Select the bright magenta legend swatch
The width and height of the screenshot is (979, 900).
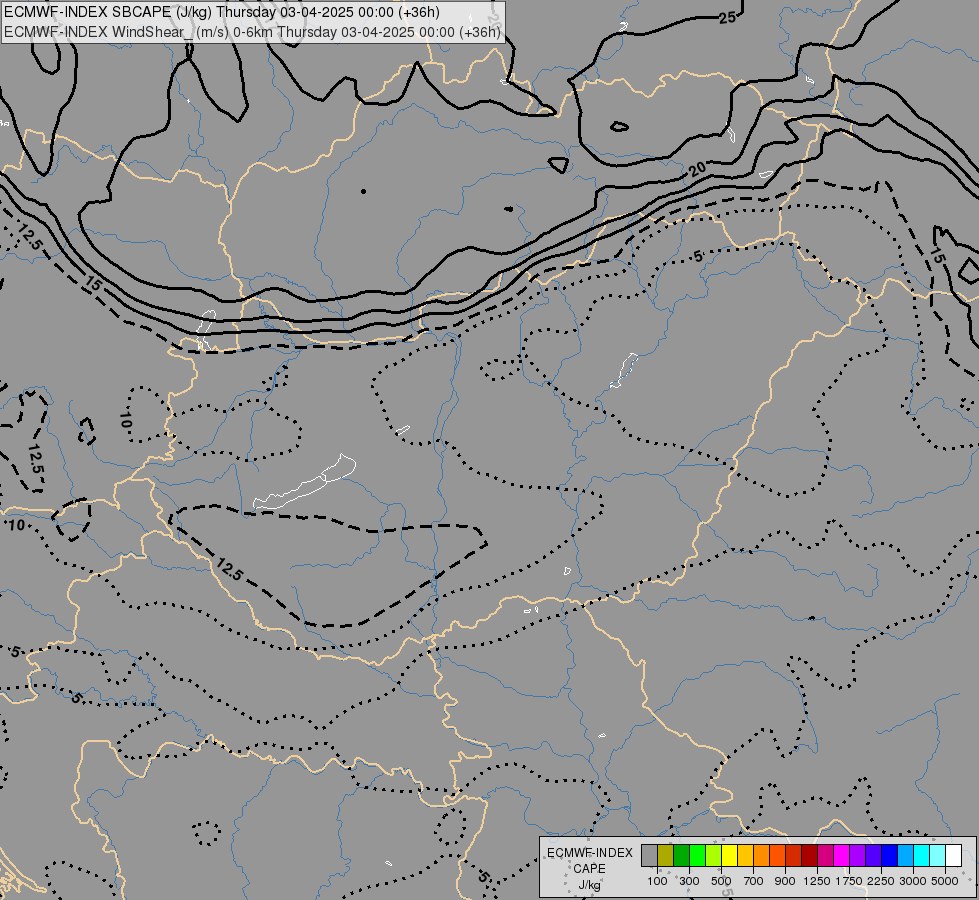pyautogui.click(x=842, y=855)
